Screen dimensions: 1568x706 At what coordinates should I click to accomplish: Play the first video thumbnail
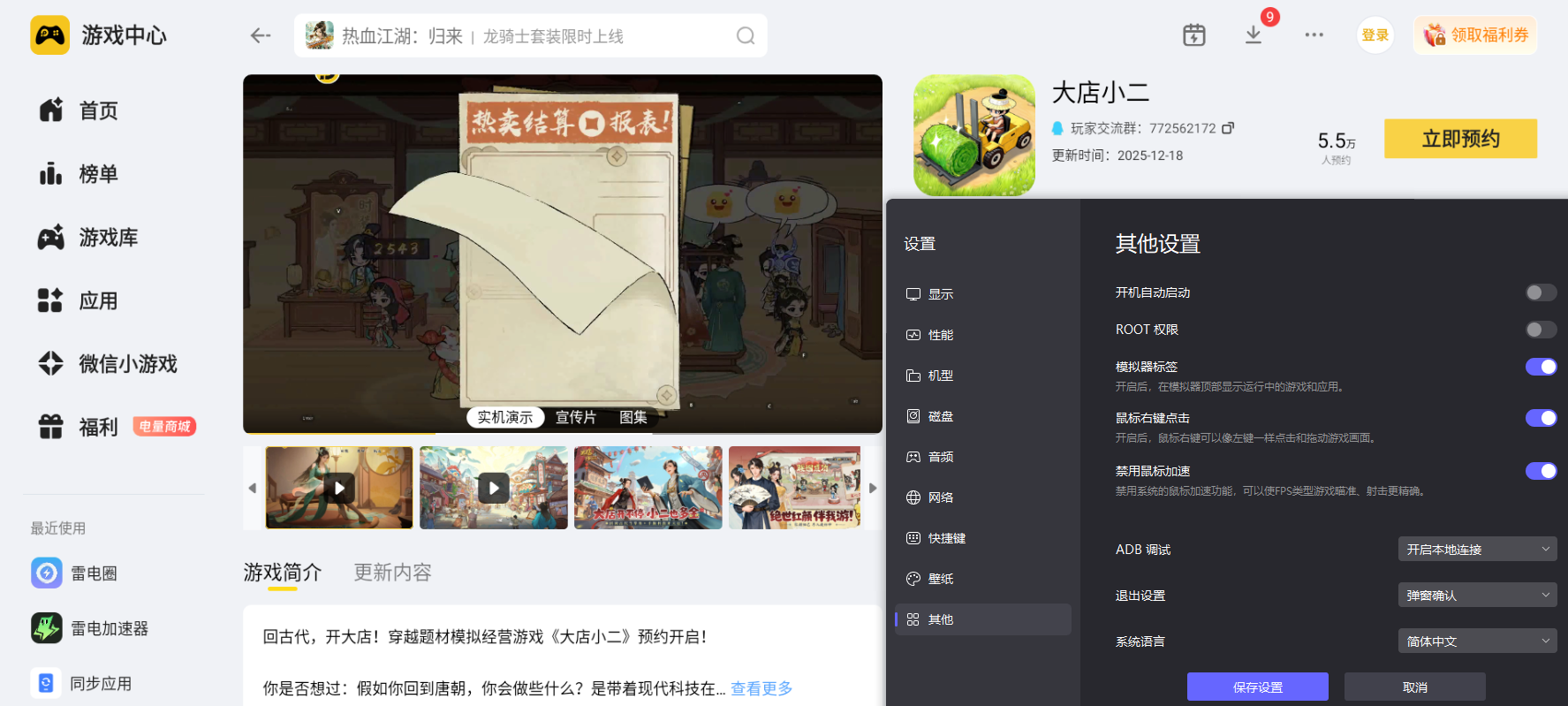tap(339, 488)
